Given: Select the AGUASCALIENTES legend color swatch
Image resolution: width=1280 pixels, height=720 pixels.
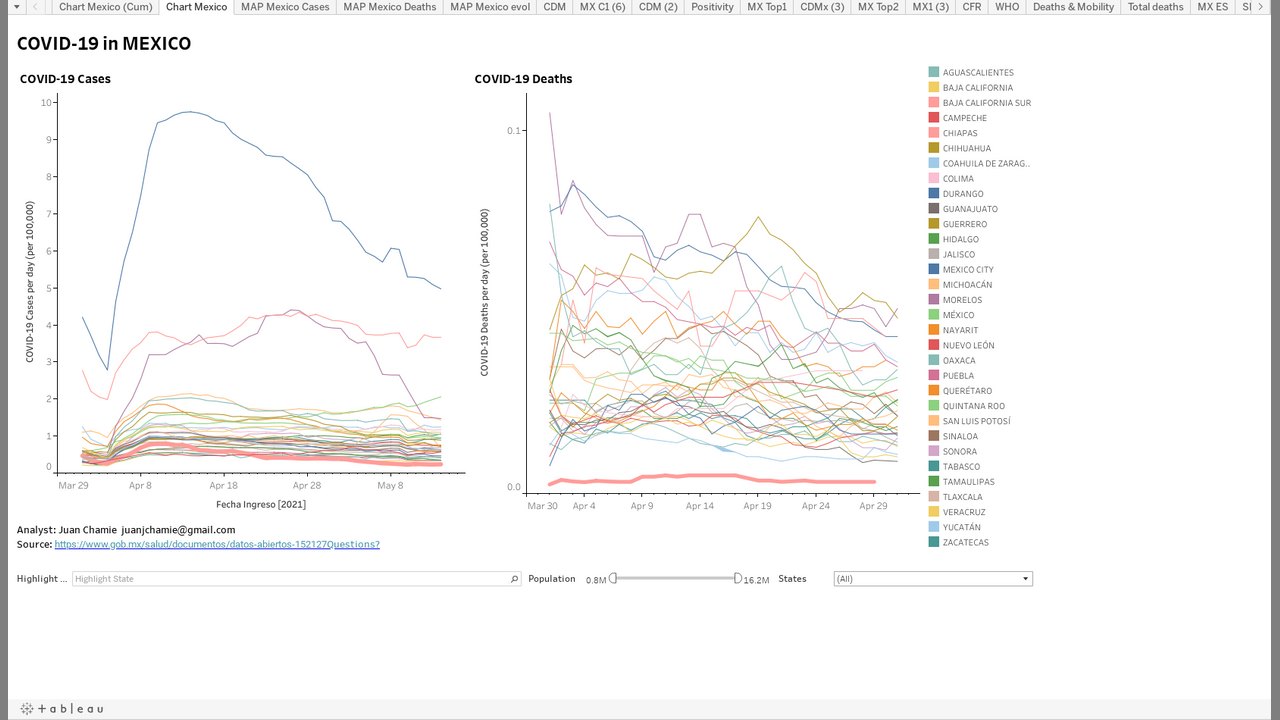Looking at the screenshot, I should click(x=934, y=72).
